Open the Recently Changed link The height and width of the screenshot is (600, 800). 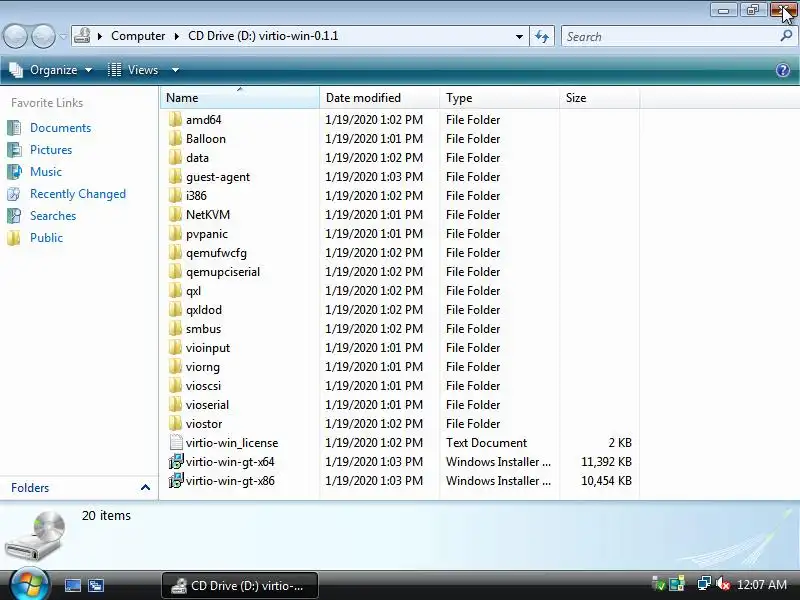pos(78,194)
